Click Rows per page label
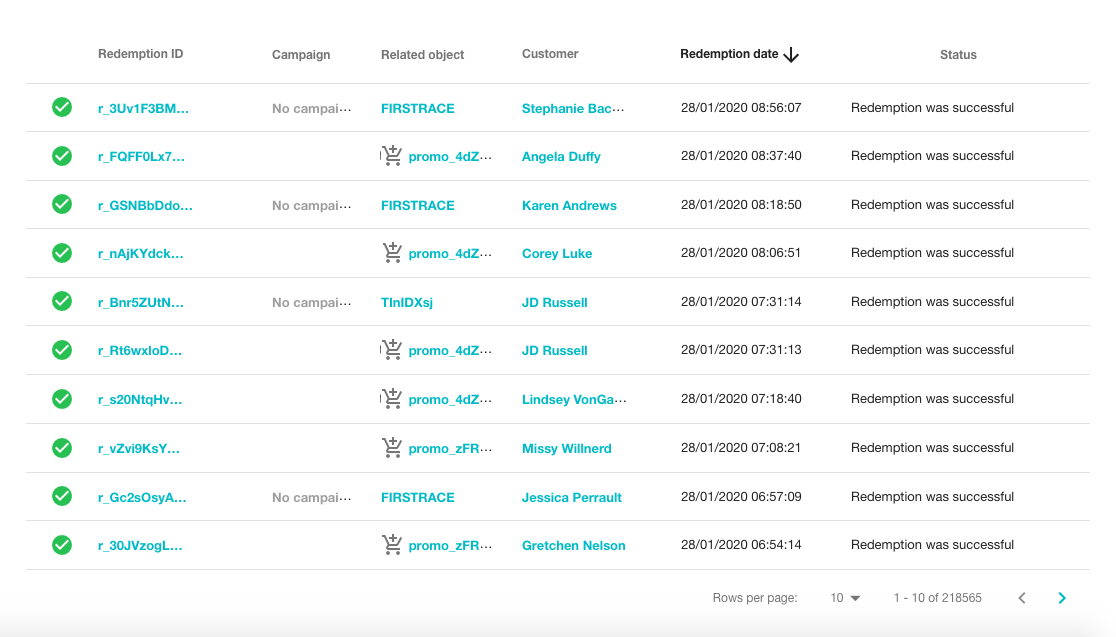 tap(754, 598)
